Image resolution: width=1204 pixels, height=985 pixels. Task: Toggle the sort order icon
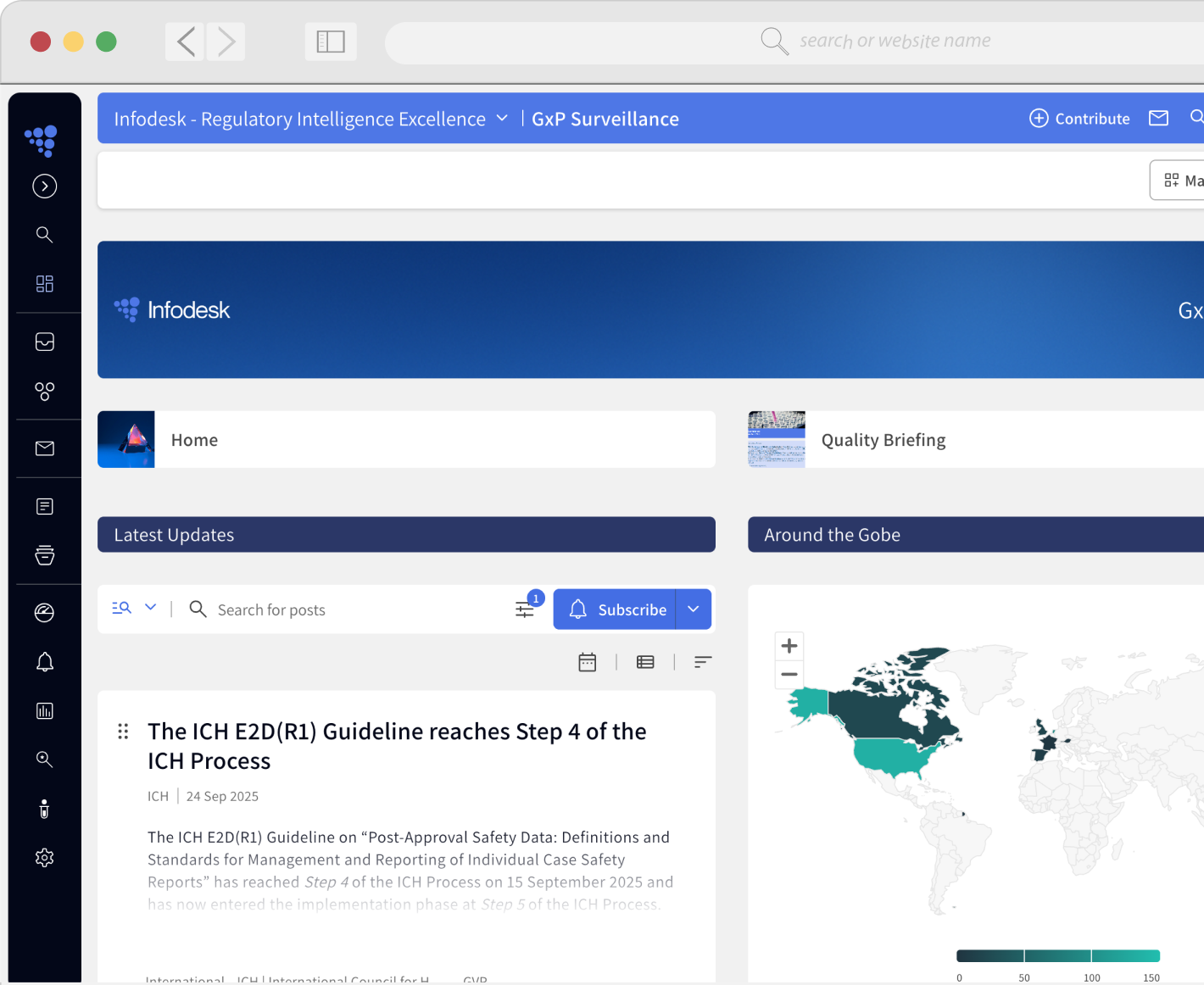pos(702,662)
